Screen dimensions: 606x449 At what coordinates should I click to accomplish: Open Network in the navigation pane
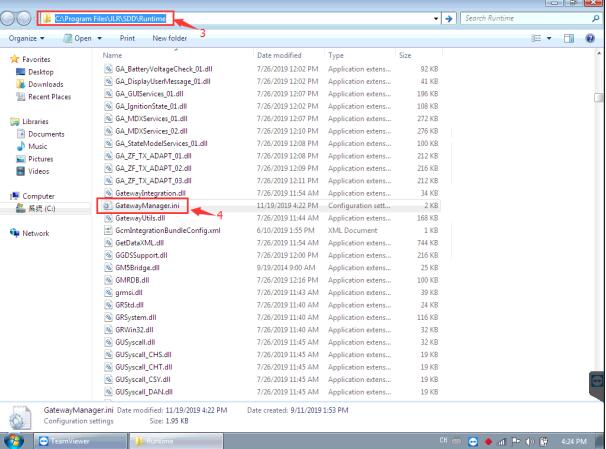pos(35,233)
